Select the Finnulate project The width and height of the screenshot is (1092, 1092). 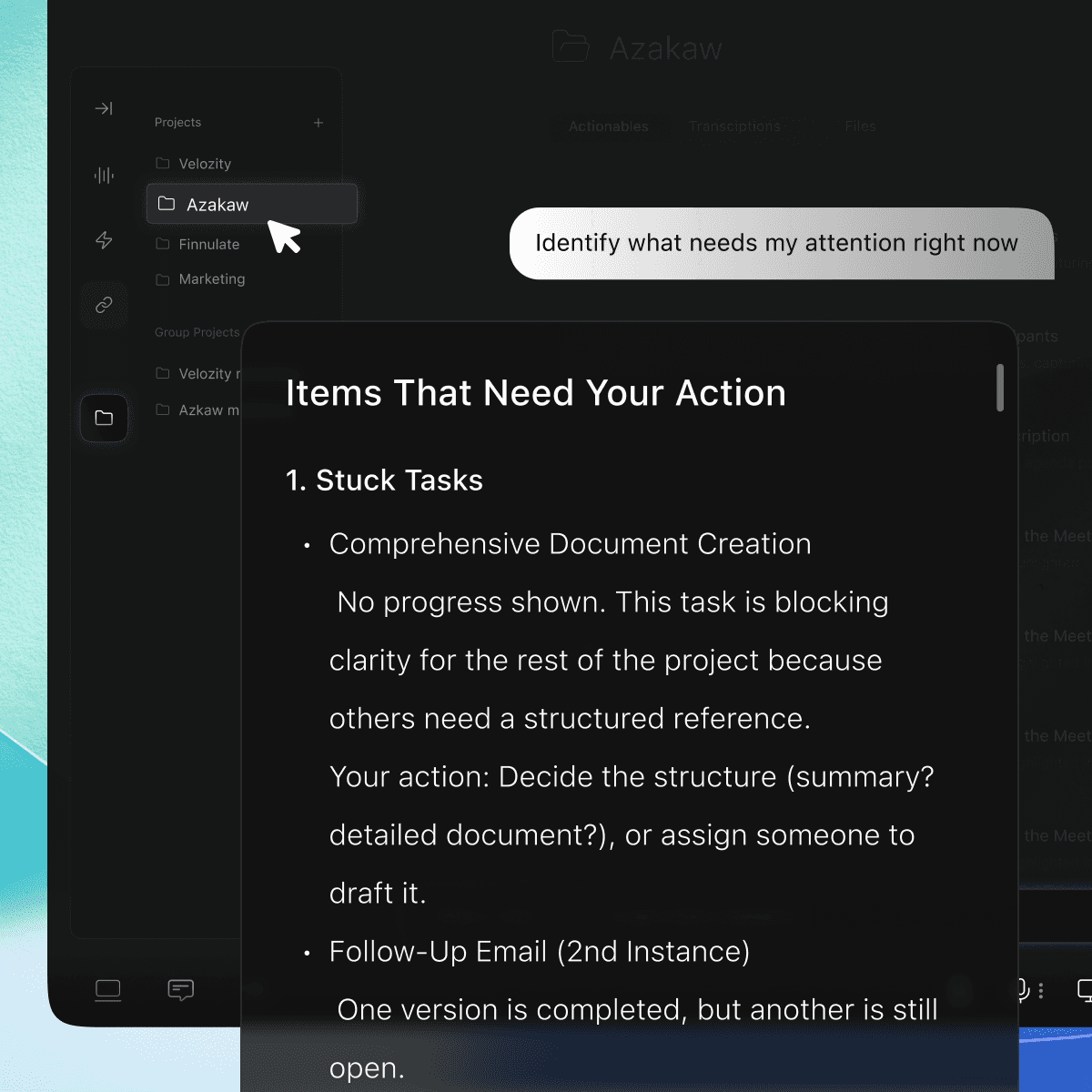(209, 244)
